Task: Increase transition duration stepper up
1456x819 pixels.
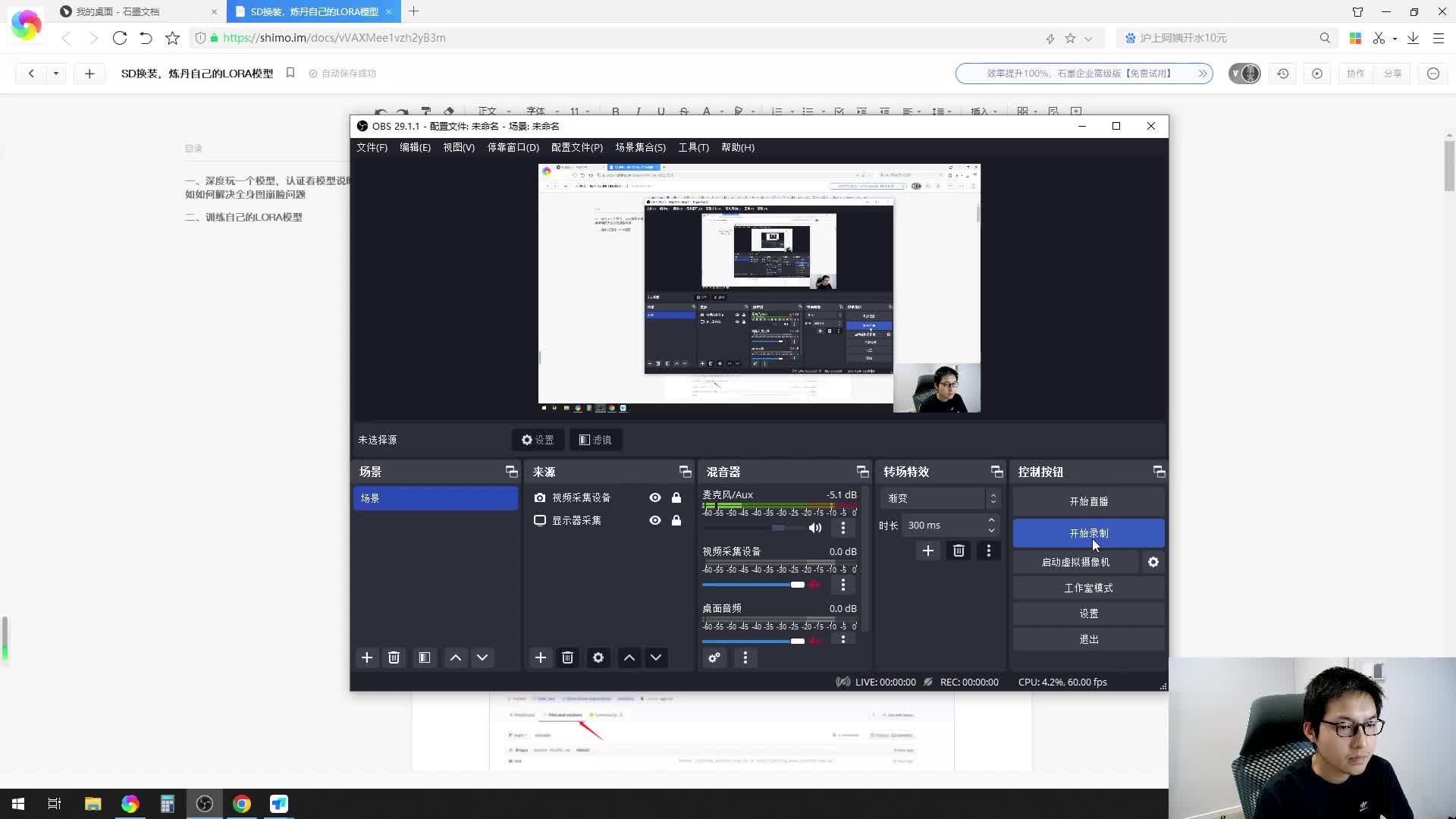Action: 991,520
